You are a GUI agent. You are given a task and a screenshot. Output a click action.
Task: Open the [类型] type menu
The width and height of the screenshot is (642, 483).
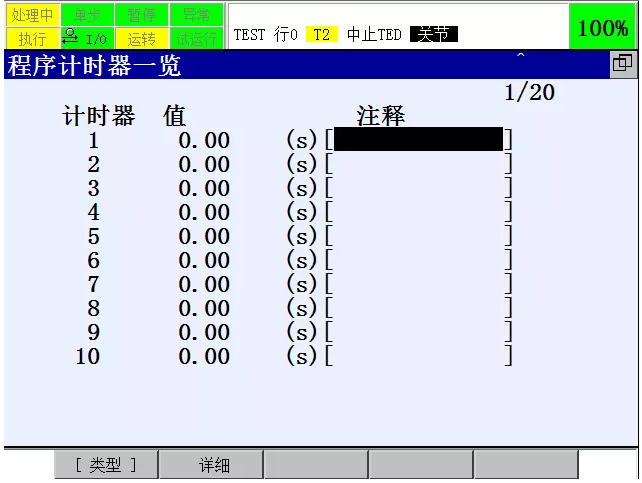point(106,465)
